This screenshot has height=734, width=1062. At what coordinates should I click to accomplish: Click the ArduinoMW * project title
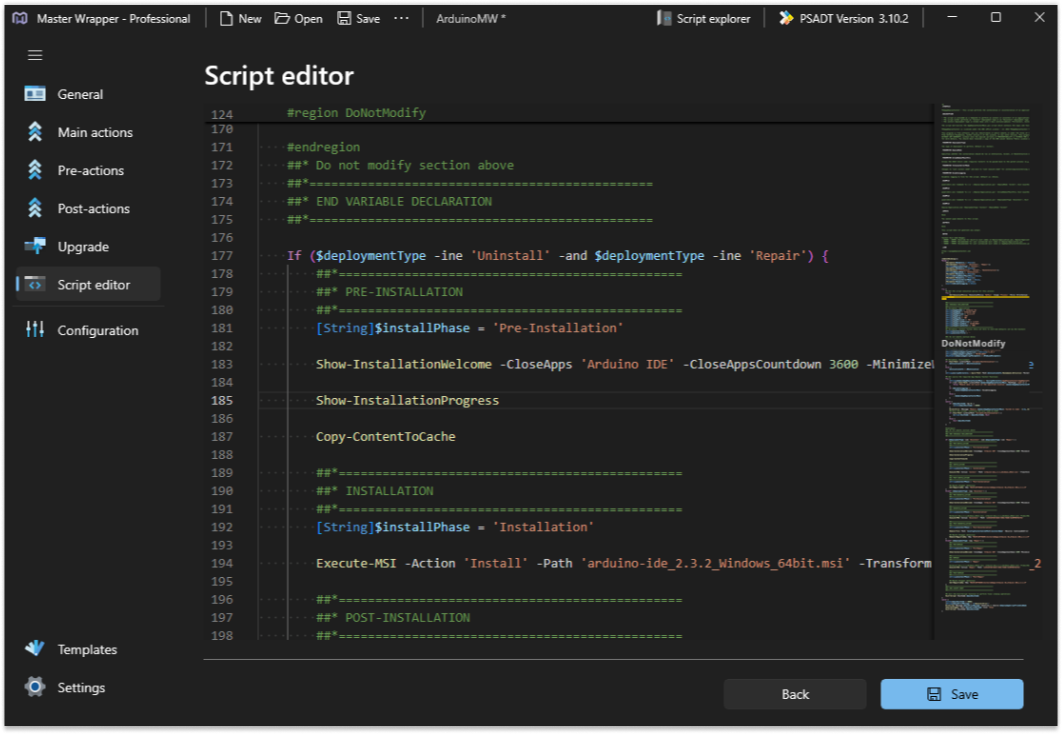click(471, 19)
